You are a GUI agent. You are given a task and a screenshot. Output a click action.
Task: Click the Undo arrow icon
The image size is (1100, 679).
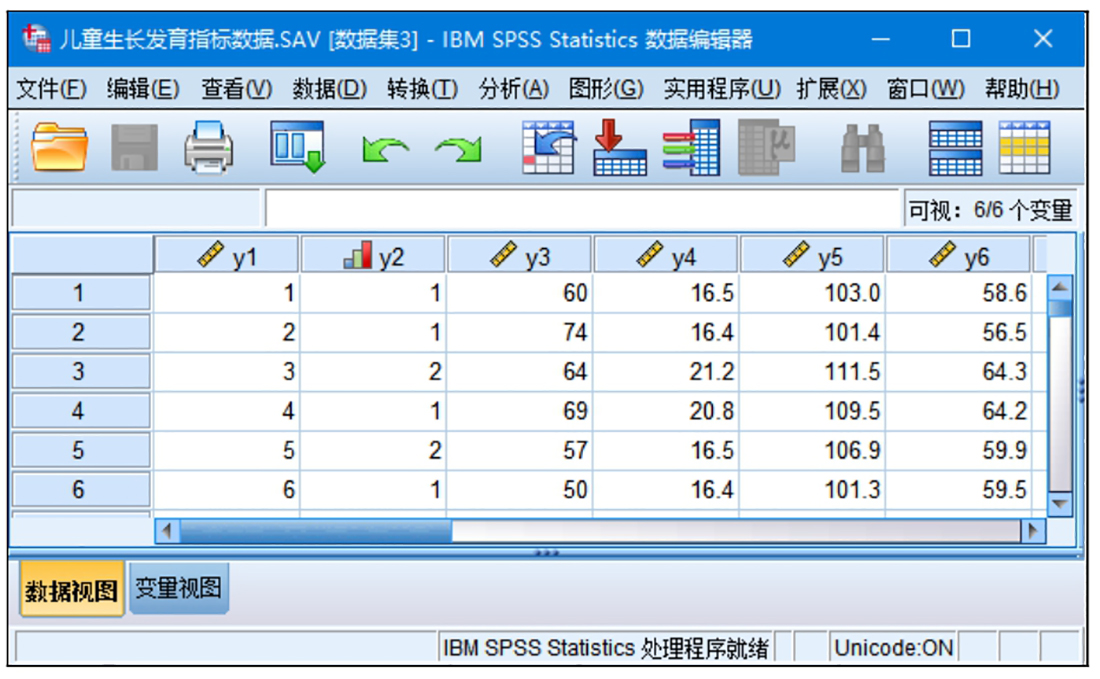[x=385, y=150]
